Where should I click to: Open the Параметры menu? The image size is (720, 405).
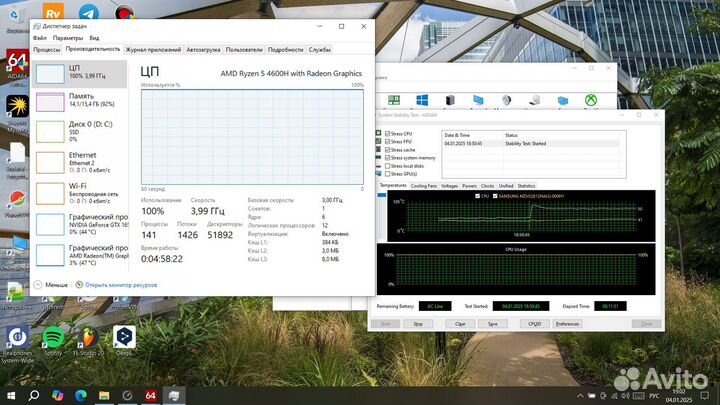[x=66, y=38]
